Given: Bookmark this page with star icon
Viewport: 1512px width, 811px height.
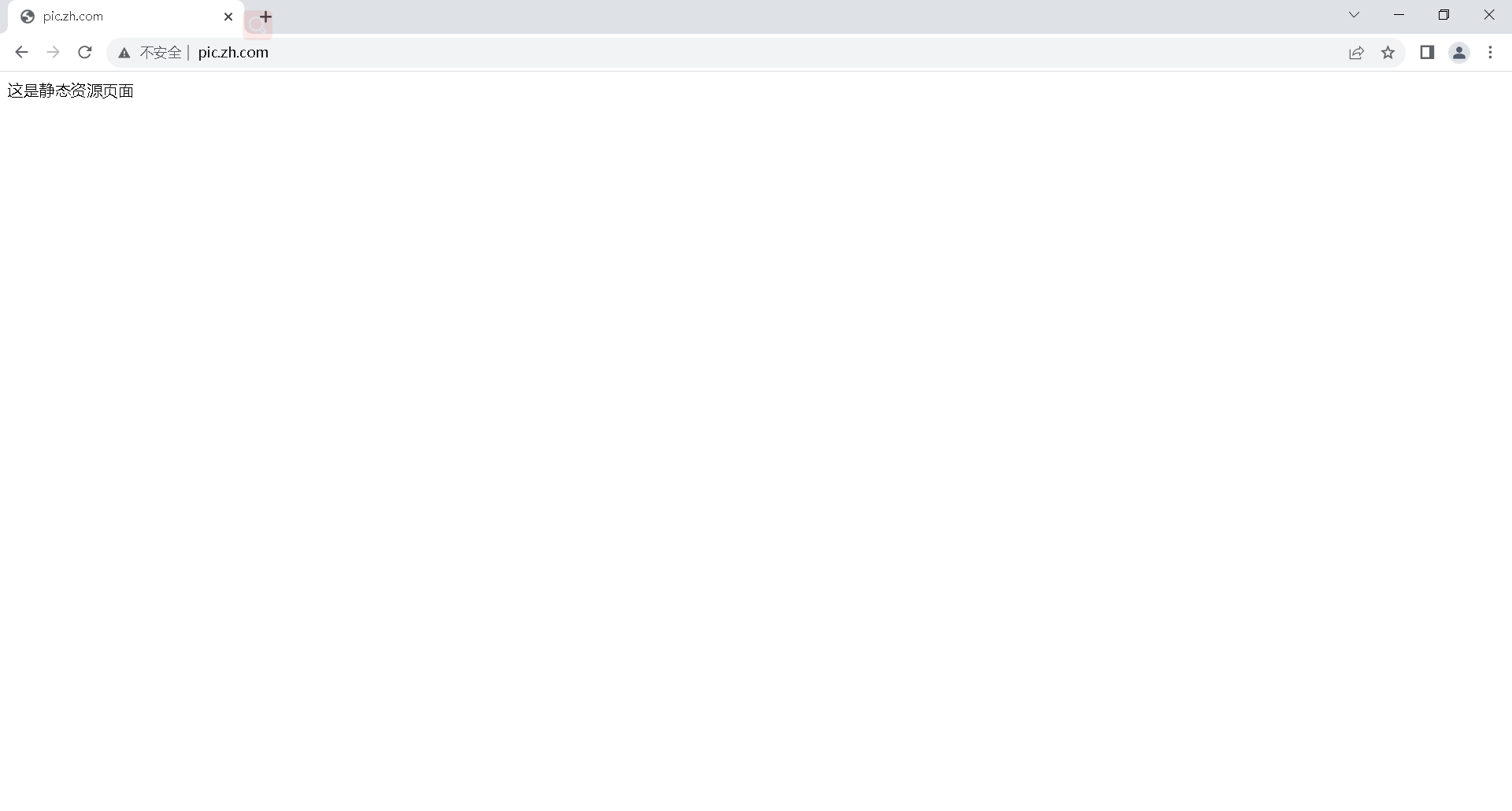Looking at the screenshot, I should [x=1388, y=53].
